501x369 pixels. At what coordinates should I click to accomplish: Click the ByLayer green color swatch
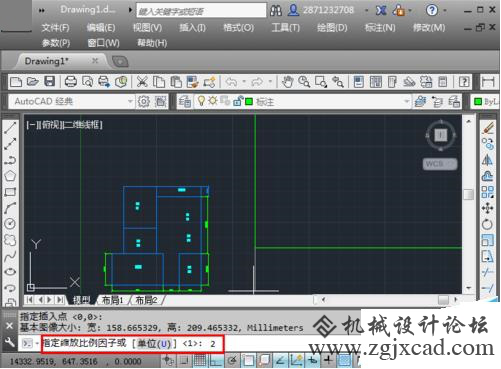point(478,102)
